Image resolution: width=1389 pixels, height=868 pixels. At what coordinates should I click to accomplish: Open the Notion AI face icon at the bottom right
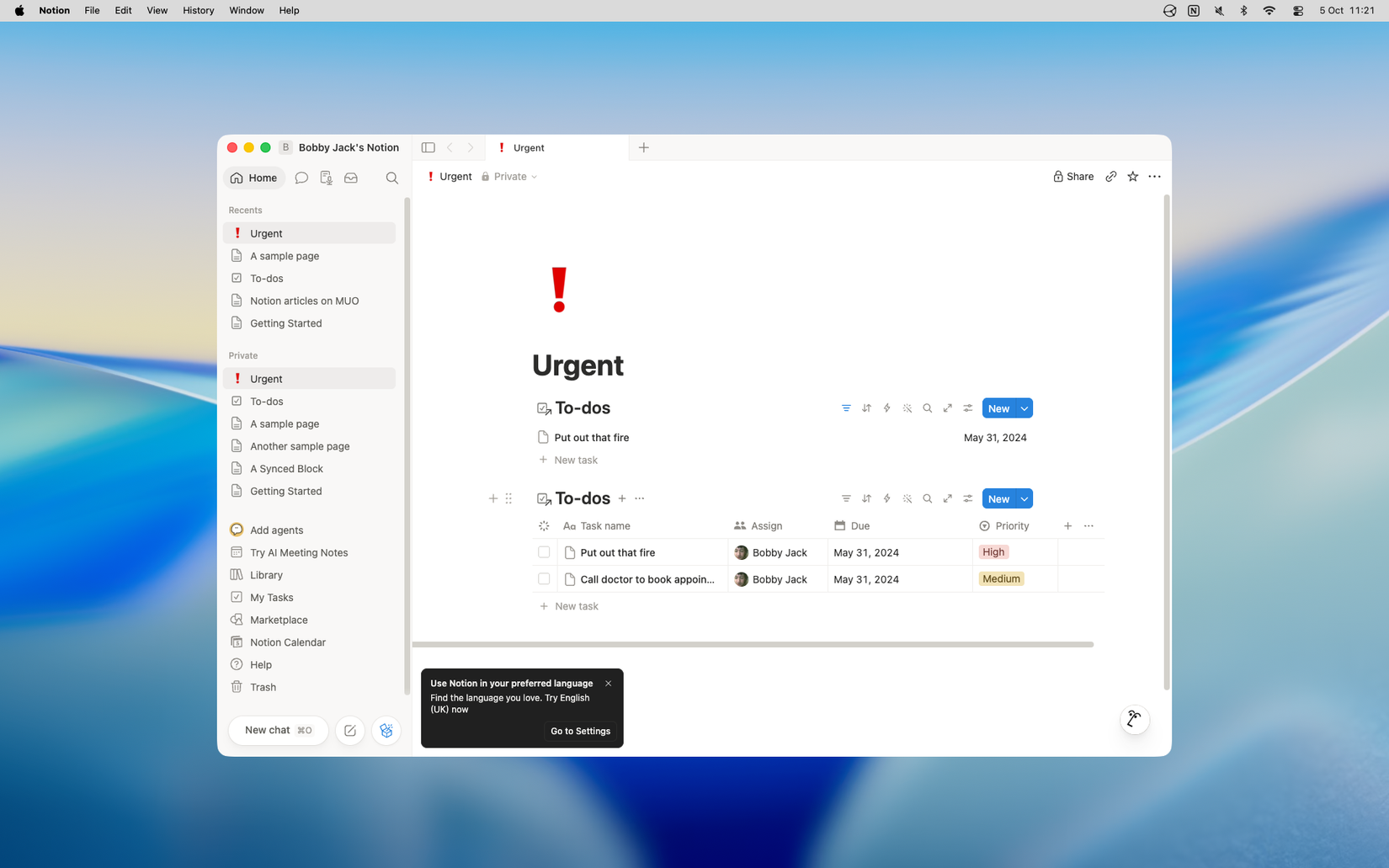1134,719
